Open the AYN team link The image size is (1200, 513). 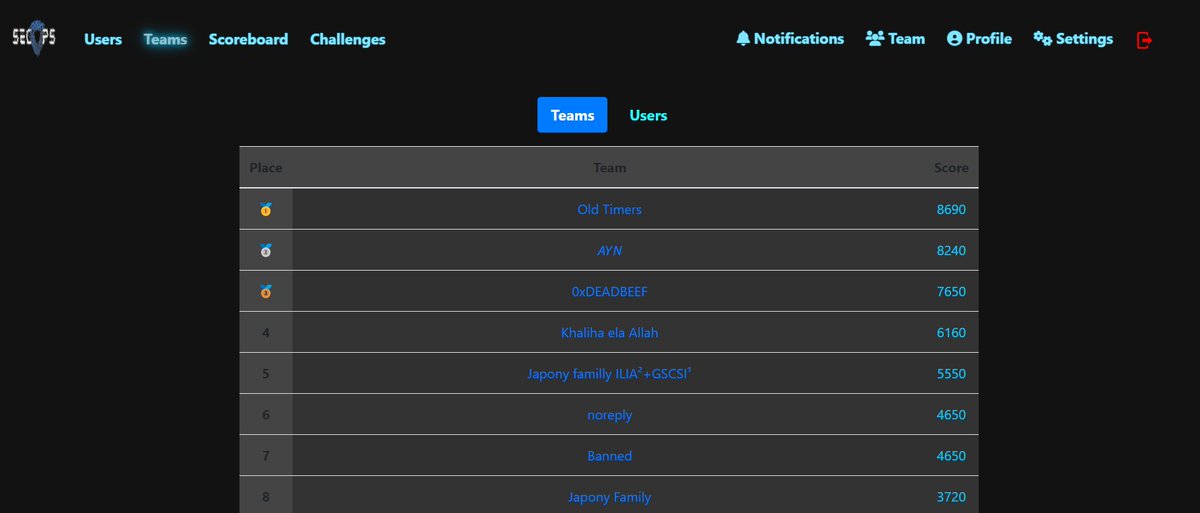tap(610, 251)
